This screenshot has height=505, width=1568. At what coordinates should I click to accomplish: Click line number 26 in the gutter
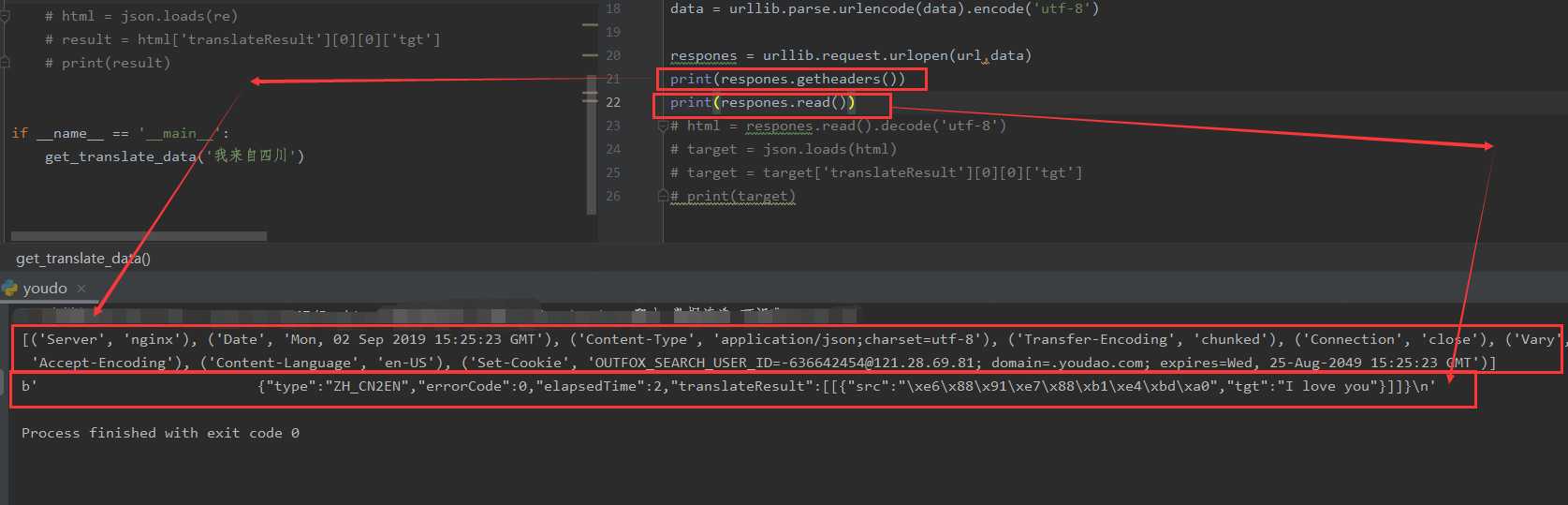pos(613,196)
